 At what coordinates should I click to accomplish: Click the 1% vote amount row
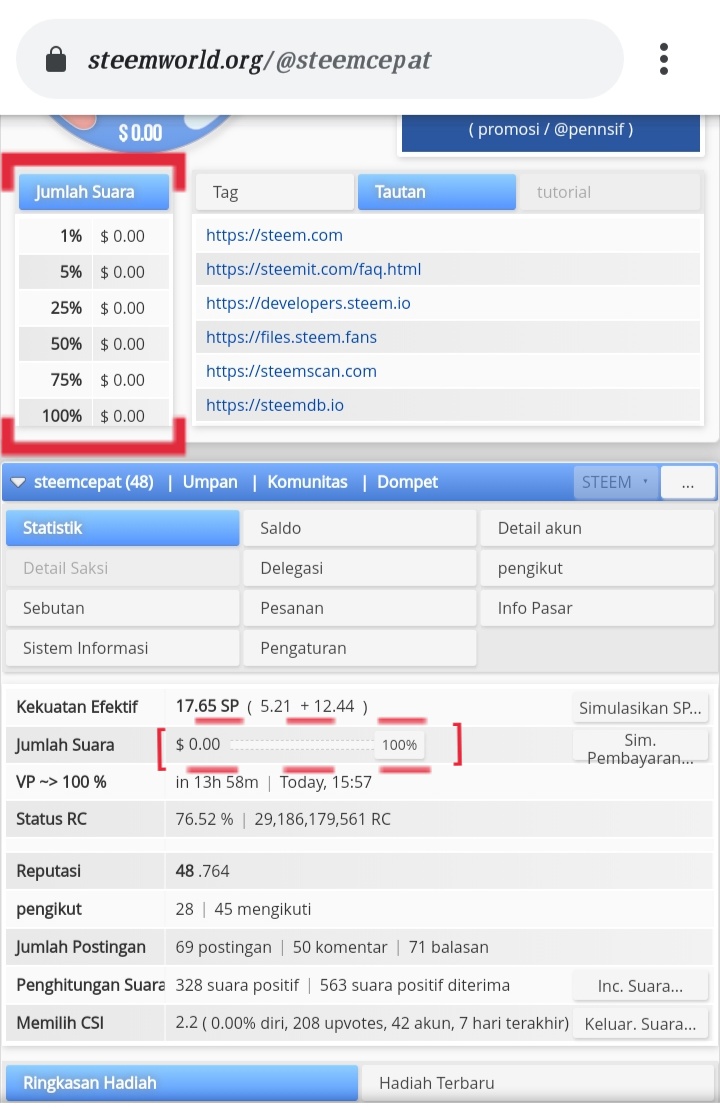[94, 236]
